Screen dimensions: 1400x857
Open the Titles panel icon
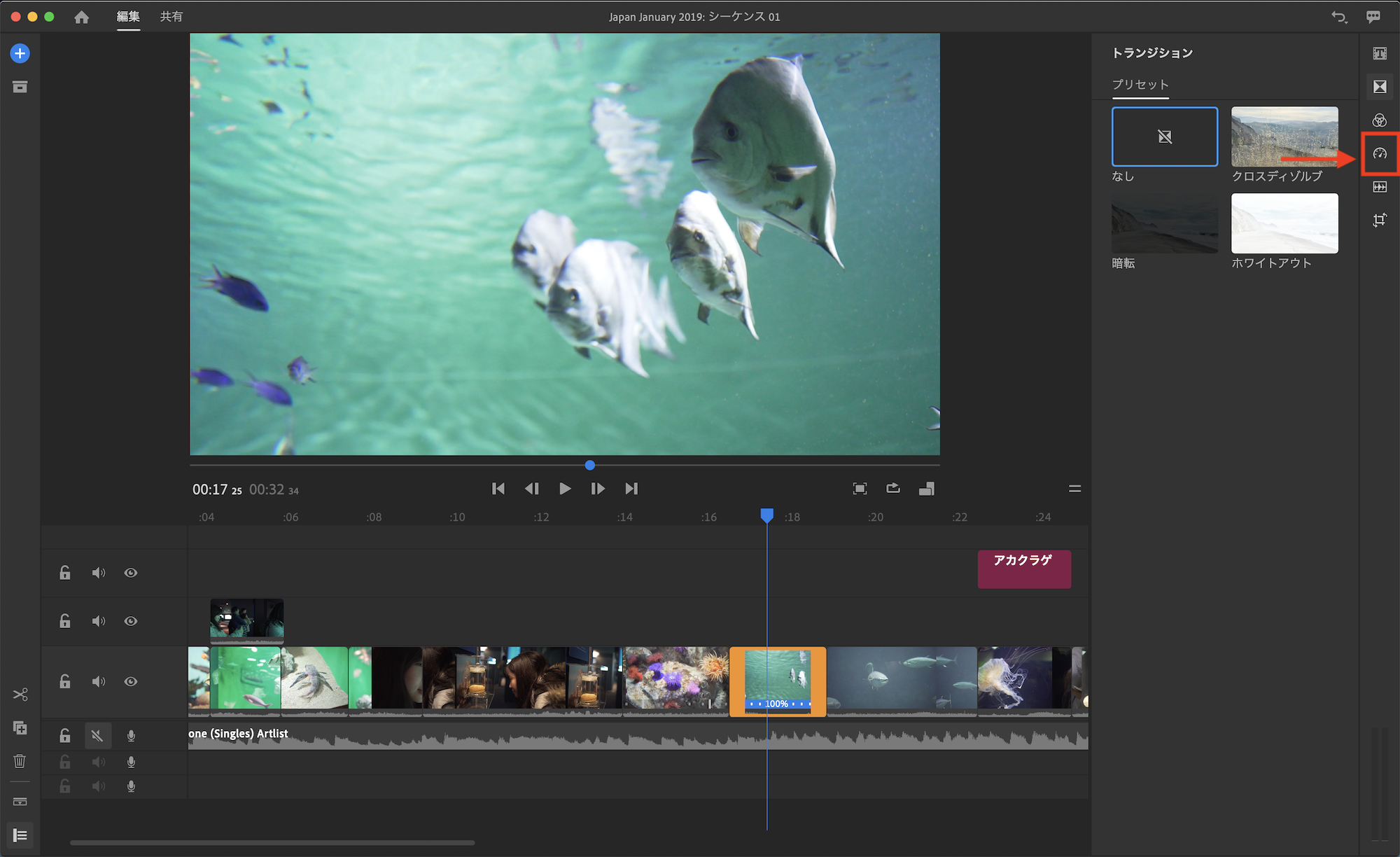point(1379,53)
